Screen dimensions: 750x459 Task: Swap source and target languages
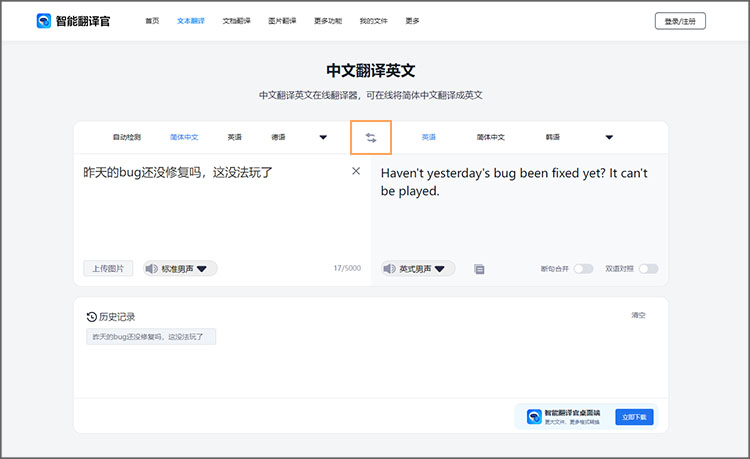click(x=371, y=138)
